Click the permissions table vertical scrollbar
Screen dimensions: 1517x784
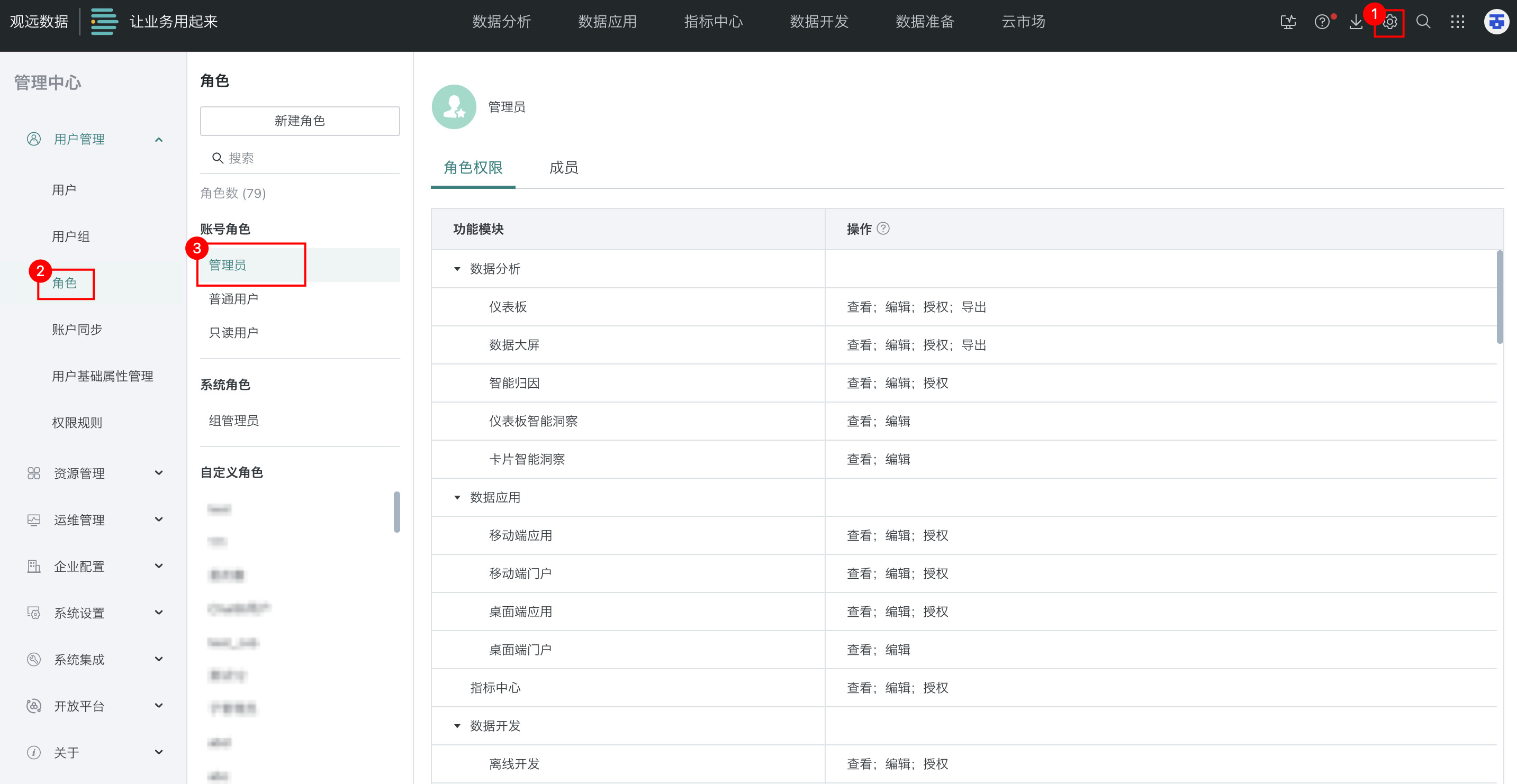tap(1500, 297)
